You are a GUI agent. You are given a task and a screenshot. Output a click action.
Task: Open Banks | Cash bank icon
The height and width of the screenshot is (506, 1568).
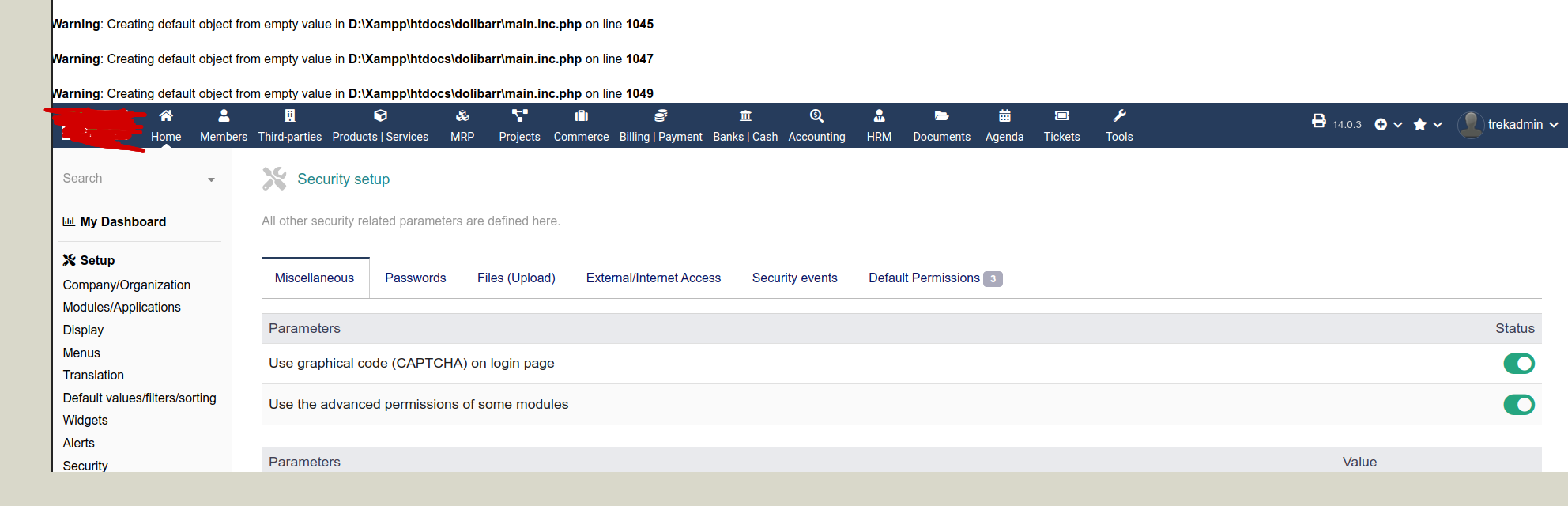(x=745, y=115)
